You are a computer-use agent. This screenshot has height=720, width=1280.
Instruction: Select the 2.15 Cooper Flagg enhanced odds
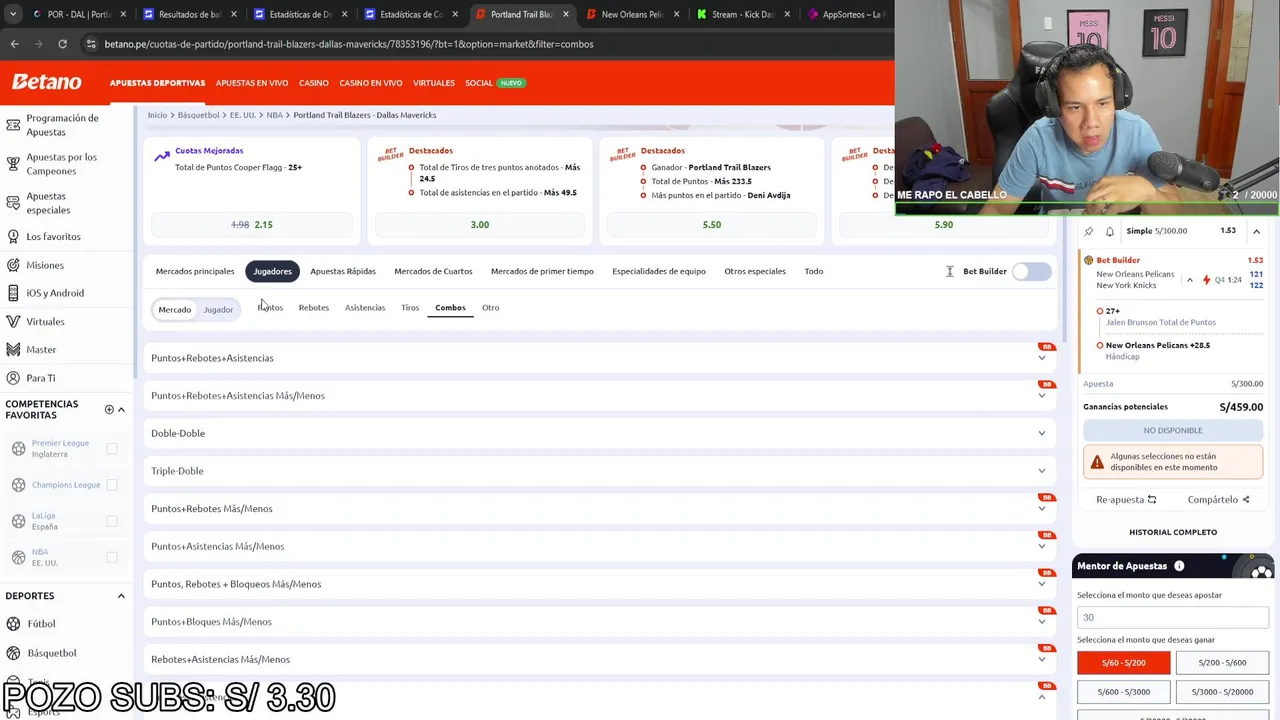(x=252, y=225)
